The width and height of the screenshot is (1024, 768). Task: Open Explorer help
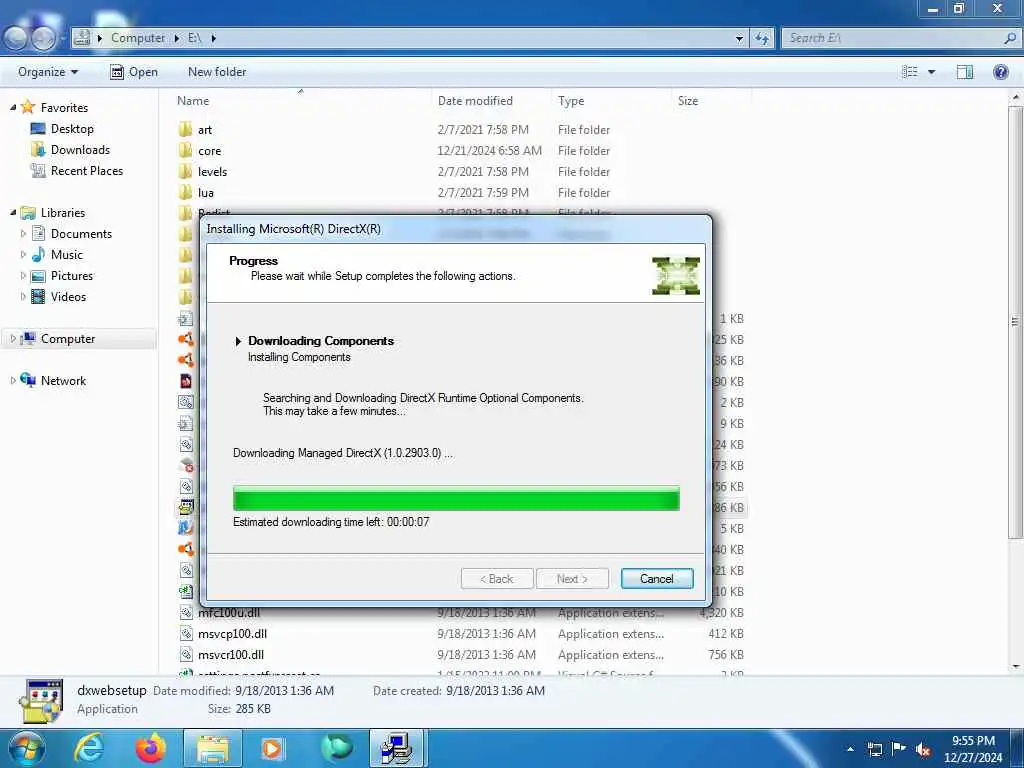[1000, 72]
